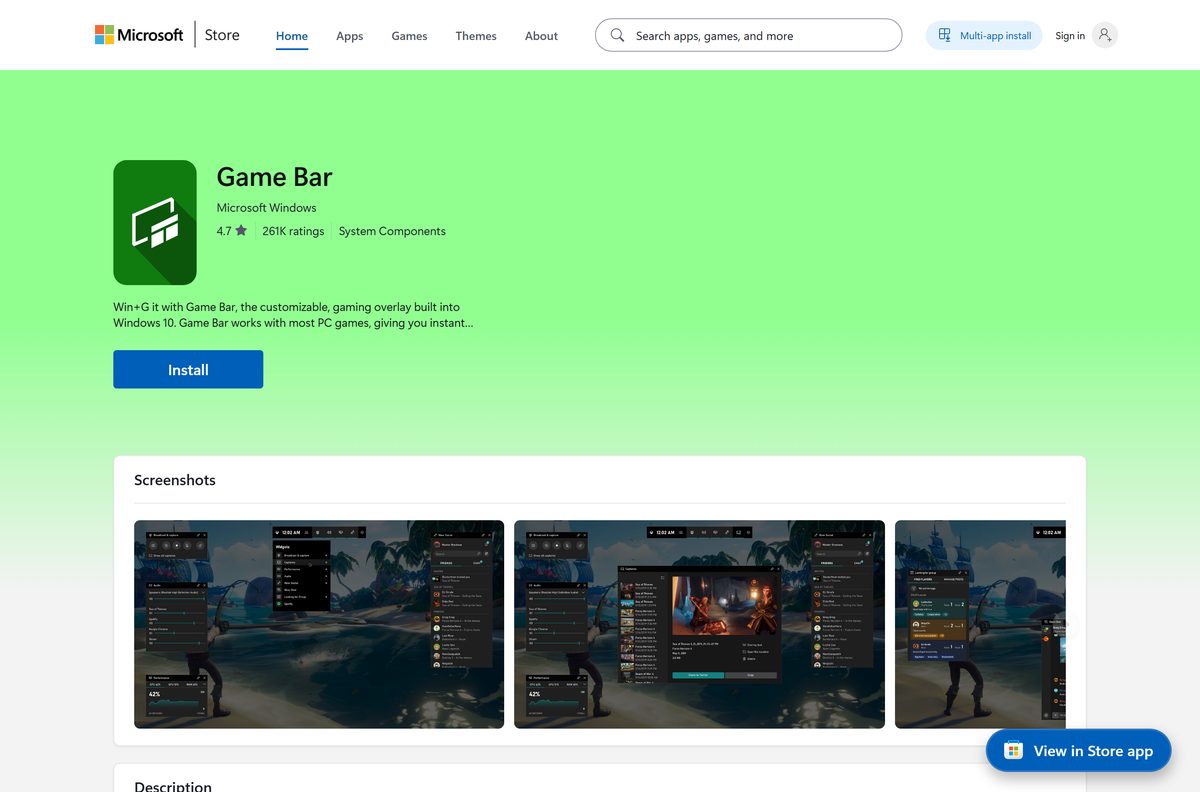
Task: Open the About tab
Action: click(x=541, y=36)
